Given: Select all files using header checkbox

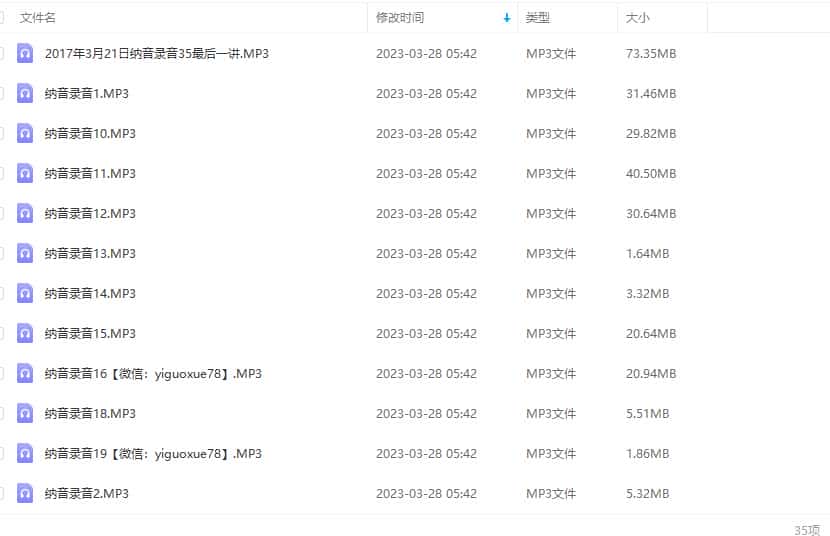Looking at the screenshot, I should [2, 18].
